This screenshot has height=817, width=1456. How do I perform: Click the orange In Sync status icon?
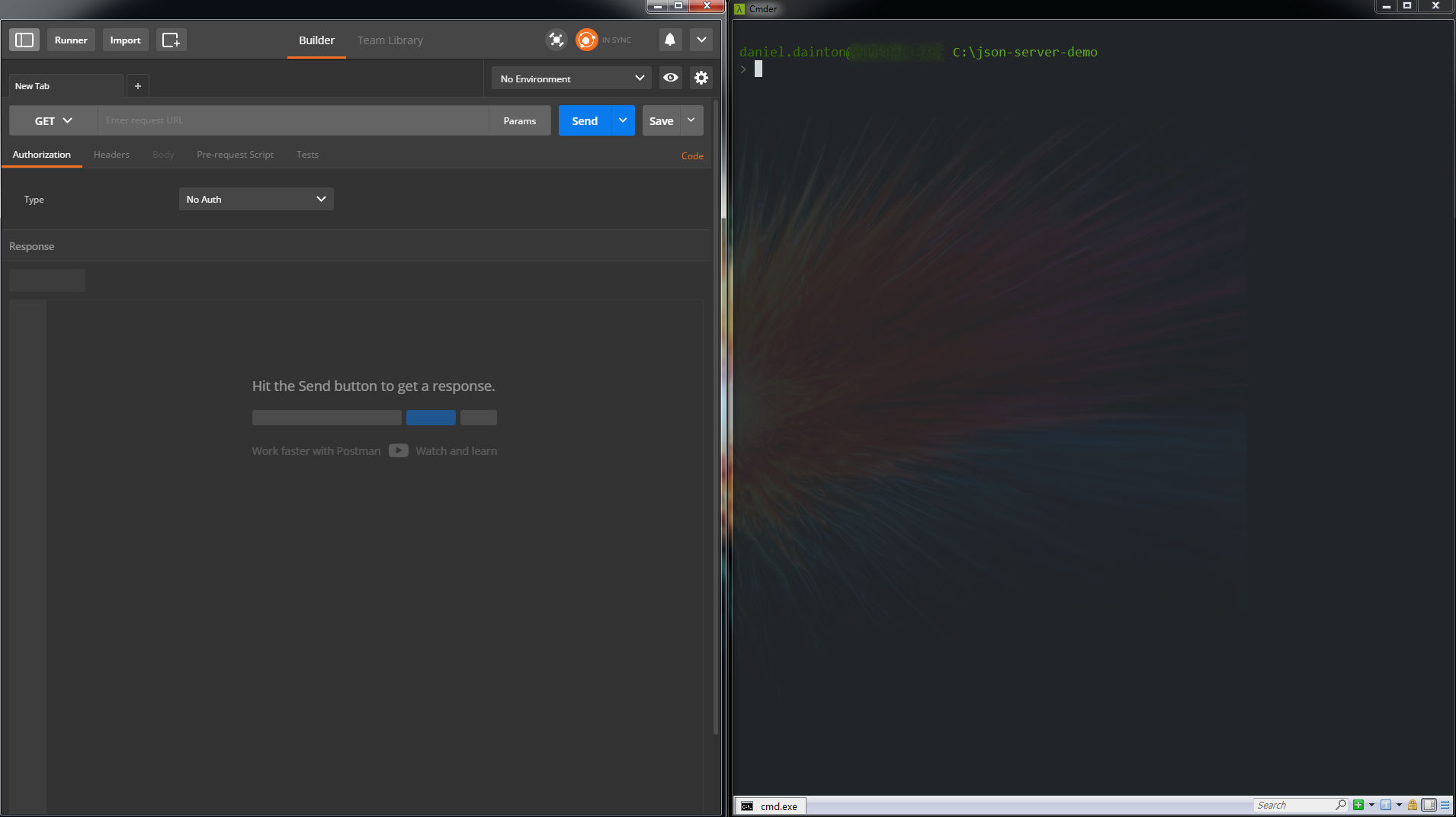pos(586,40)
